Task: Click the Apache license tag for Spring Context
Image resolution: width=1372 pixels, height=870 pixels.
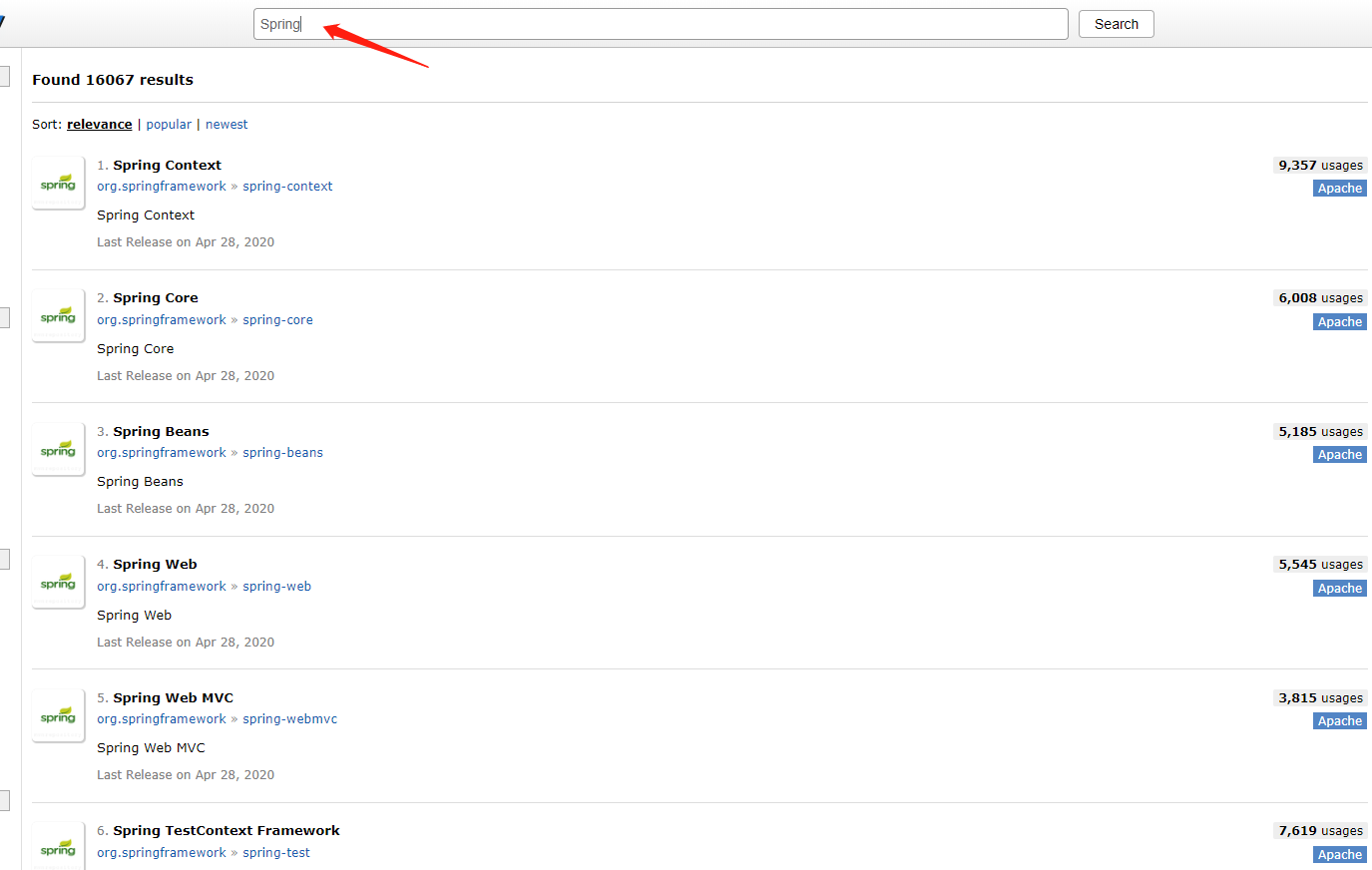Action: click(1340, 189)
